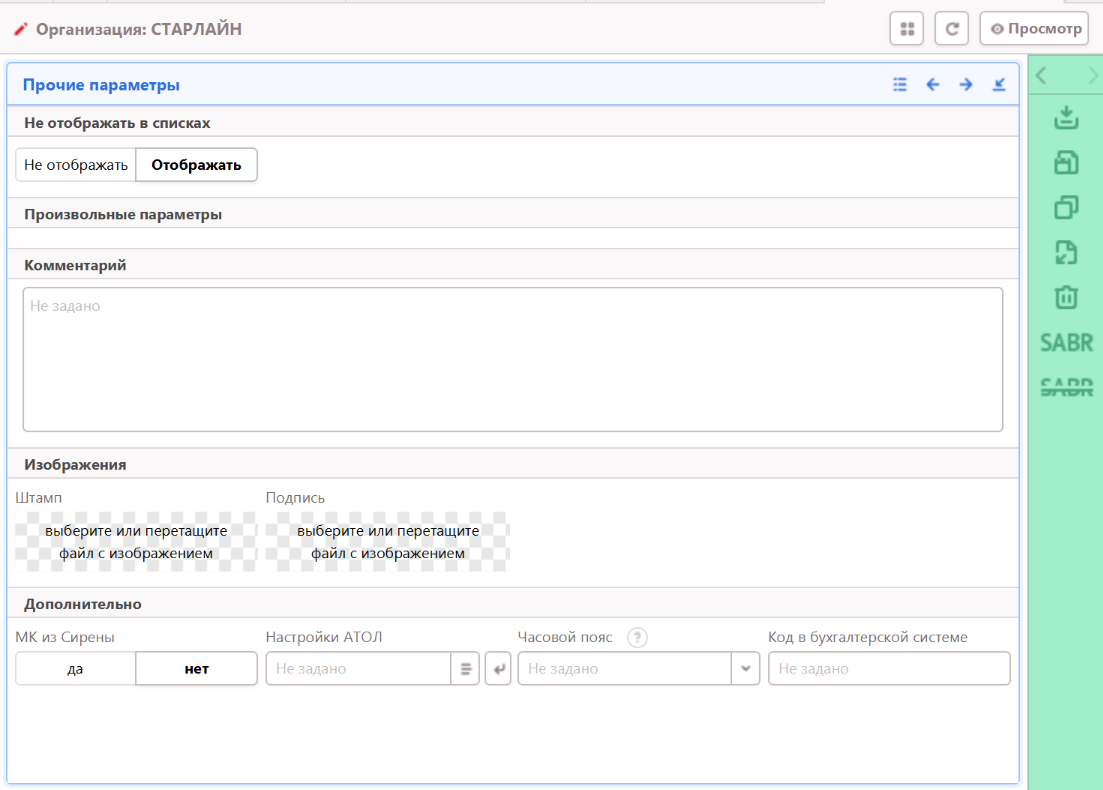
Task: Open the section list icon in panel header
Action: click(x=900, y=85)
